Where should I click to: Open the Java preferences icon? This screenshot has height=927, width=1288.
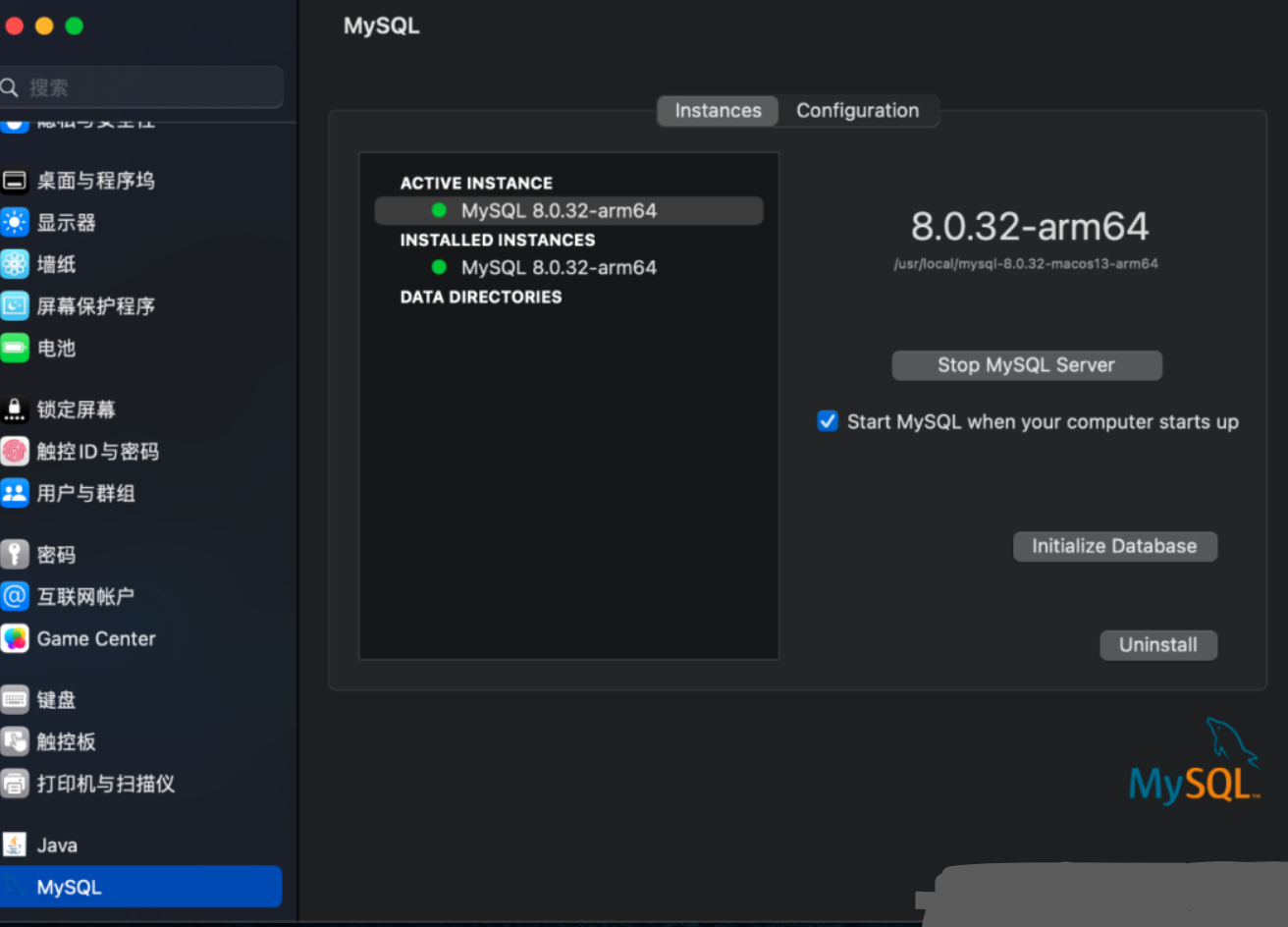15,845
